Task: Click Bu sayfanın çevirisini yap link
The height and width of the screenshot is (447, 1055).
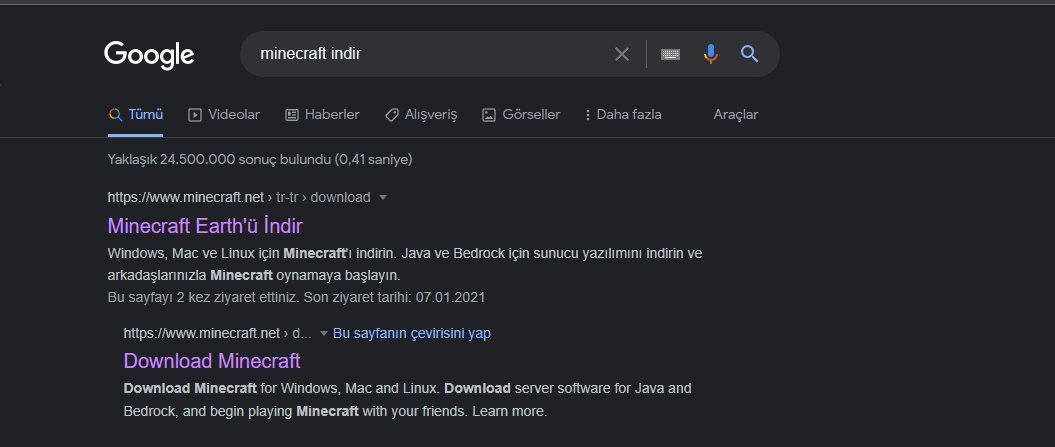Action: click(412, 333)
